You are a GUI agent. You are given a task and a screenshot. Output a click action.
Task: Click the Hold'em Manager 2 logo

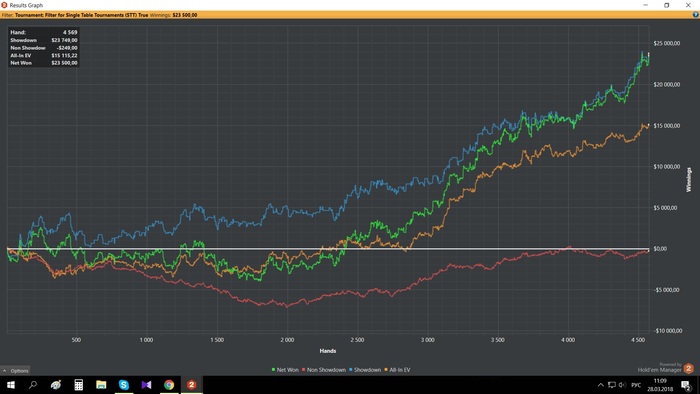(688, 368)
